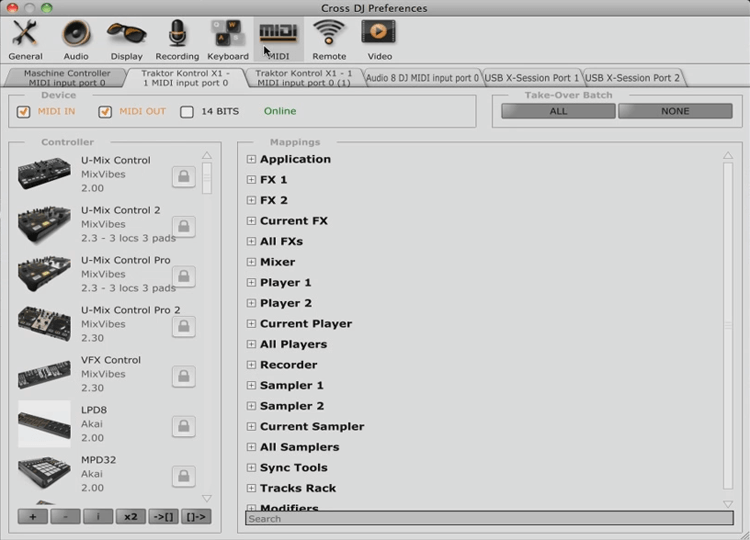Screen dimensions: 750x540
Task: Switch to Maschine Controller MIDI input tab
Action: pos(66,78)
